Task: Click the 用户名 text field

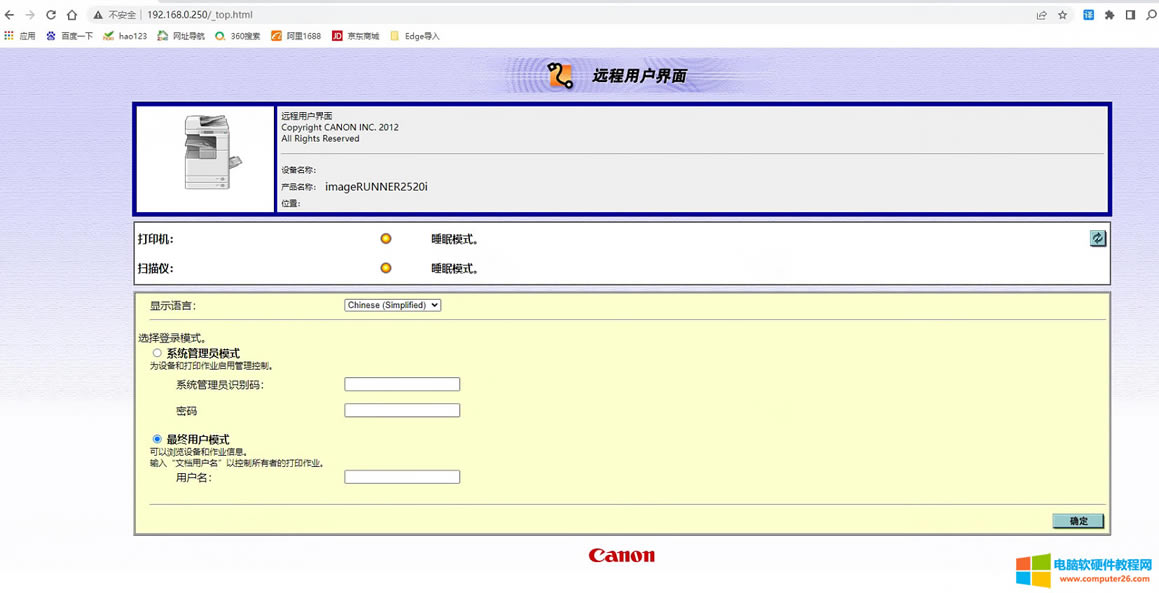Action: (x=401, y=477)
